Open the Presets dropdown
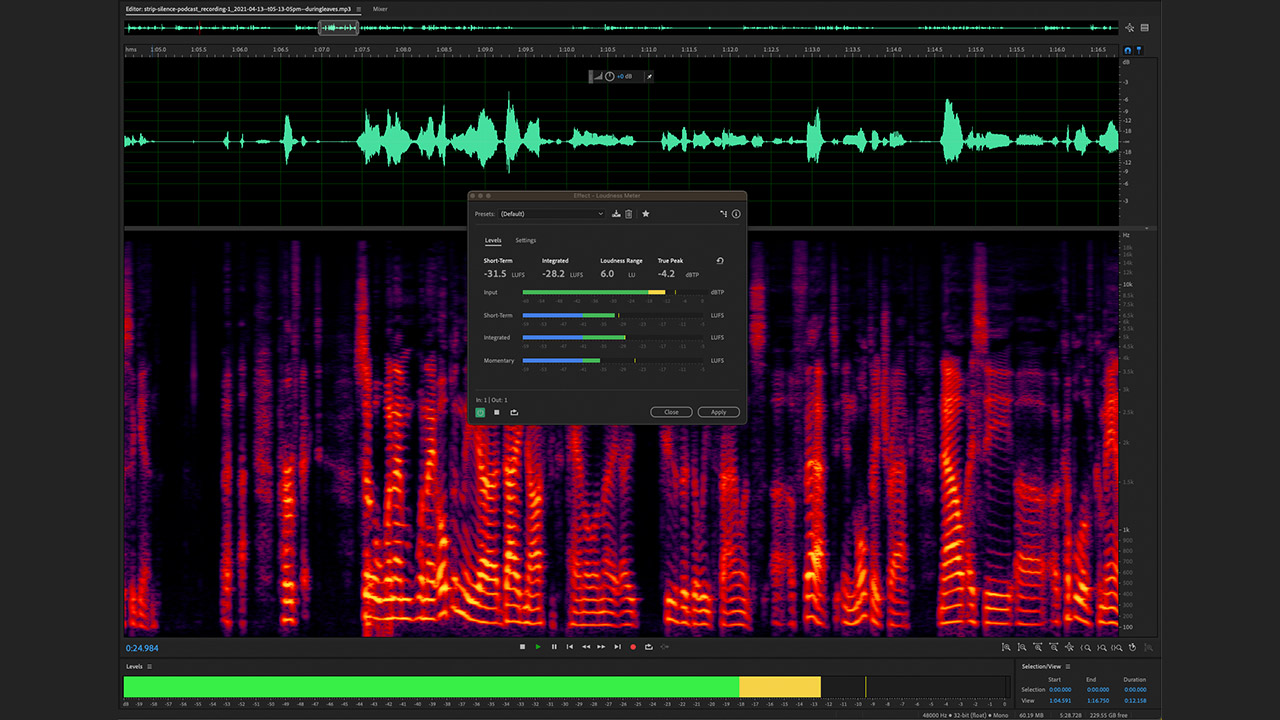 pyautogui.click(x=552, y=214)
